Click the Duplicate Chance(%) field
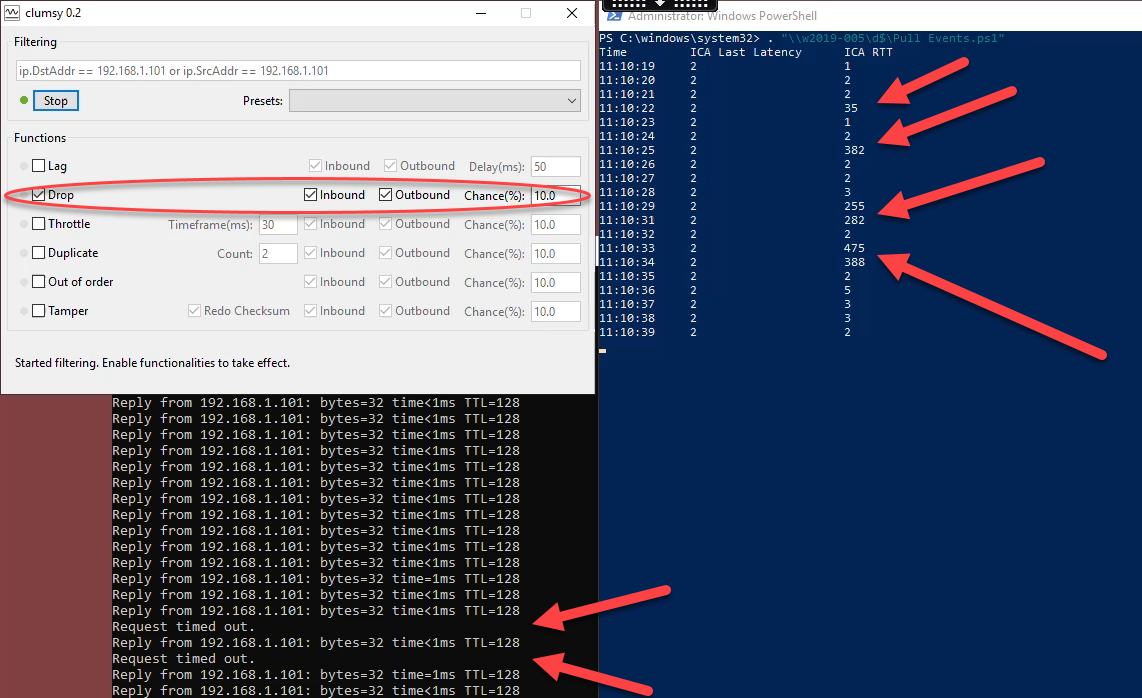Image resolution: width=1142 pixels, height=698 pixels. [556, 254]
